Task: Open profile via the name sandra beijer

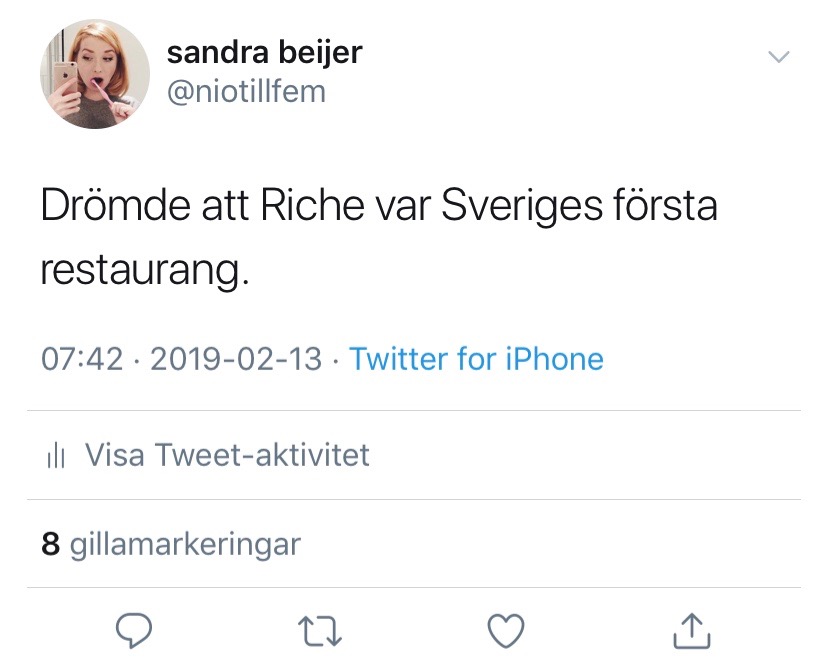Action: point(264,52)
